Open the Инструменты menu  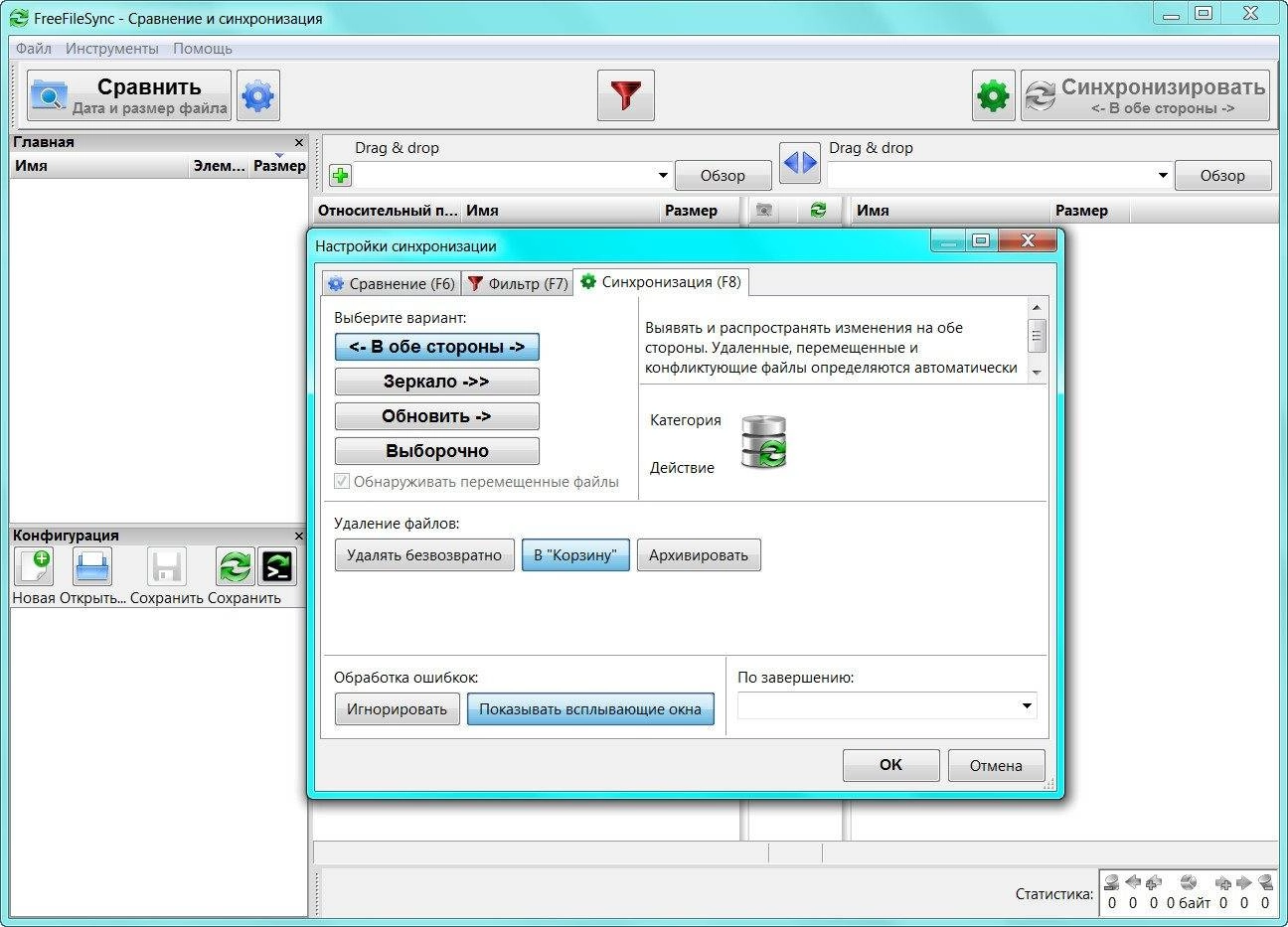click(111, 49)
